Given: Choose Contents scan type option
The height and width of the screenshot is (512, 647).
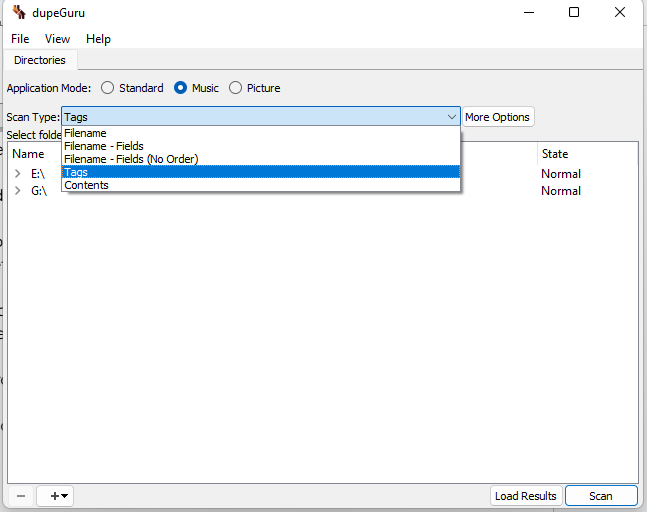Looking at the screenshot, I should [261, 185].
